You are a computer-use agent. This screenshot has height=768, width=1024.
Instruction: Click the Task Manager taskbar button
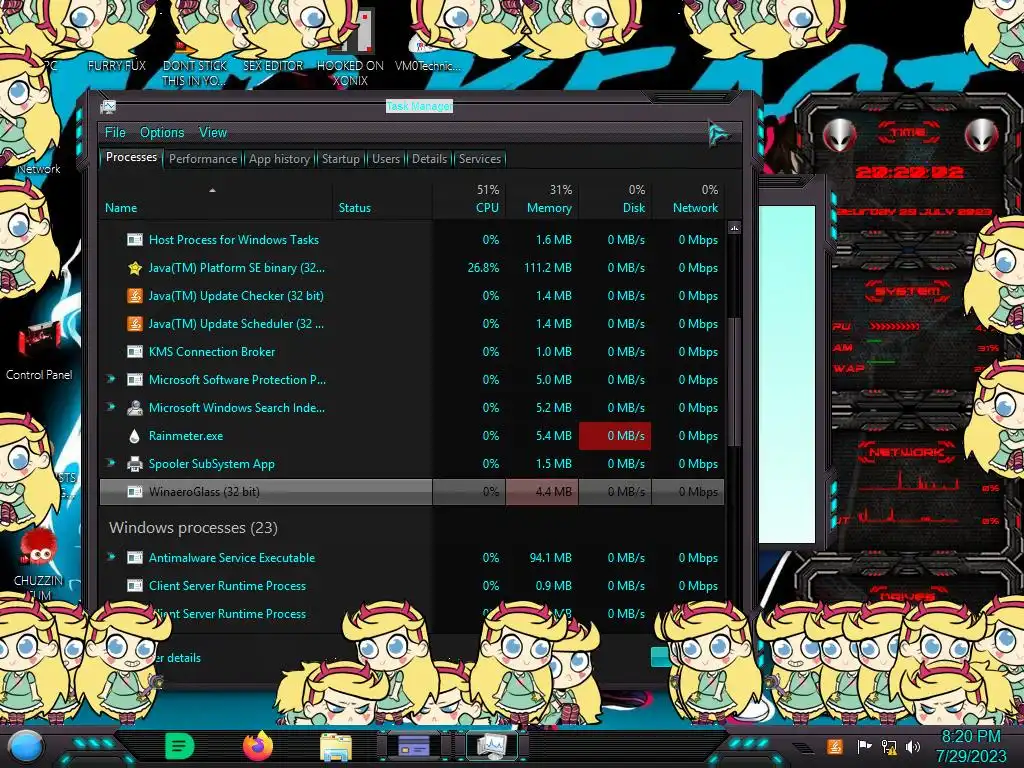click(492, 746)
